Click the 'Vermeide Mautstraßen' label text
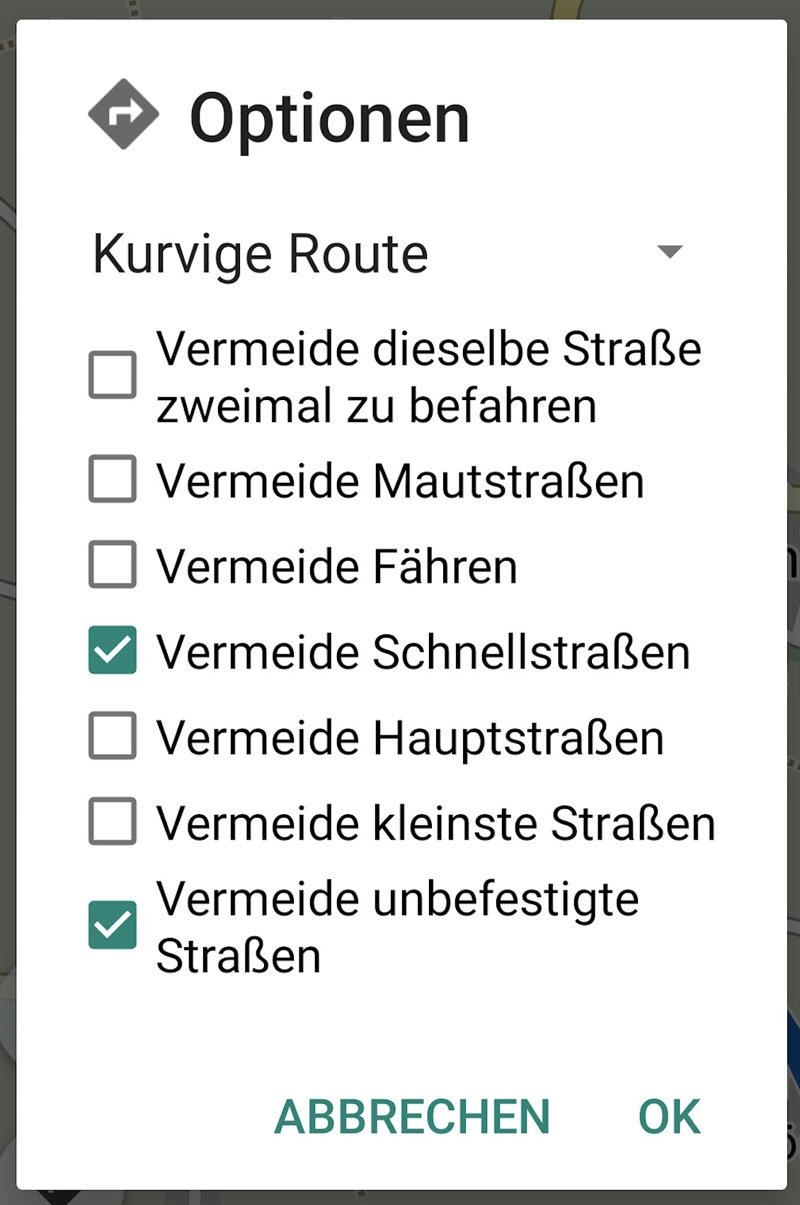Screen dimensions: 800x1205 (400, 481)
